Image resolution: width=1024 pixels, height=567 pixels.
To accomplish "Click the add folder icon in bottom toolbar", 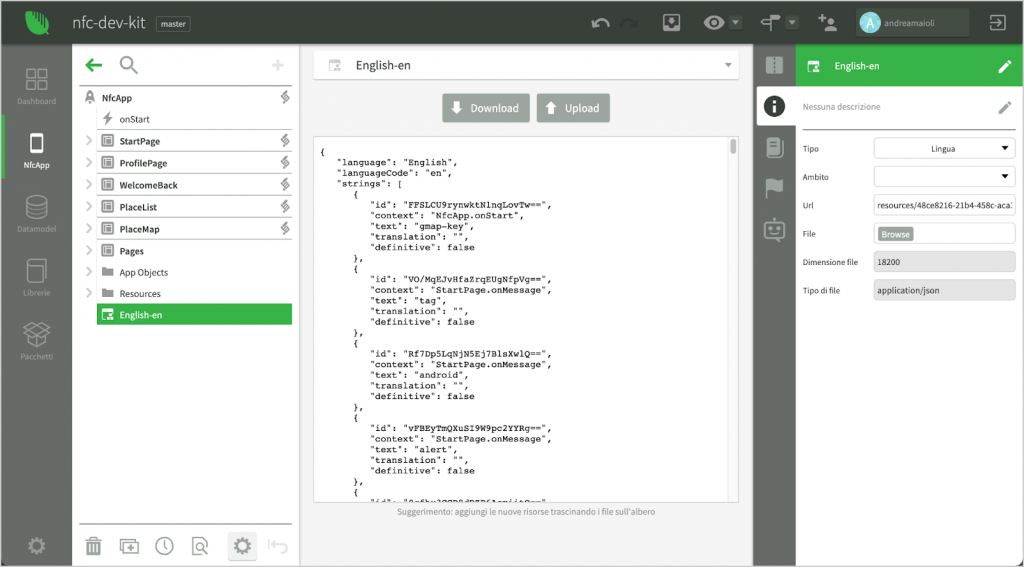I will click(129, 545).
